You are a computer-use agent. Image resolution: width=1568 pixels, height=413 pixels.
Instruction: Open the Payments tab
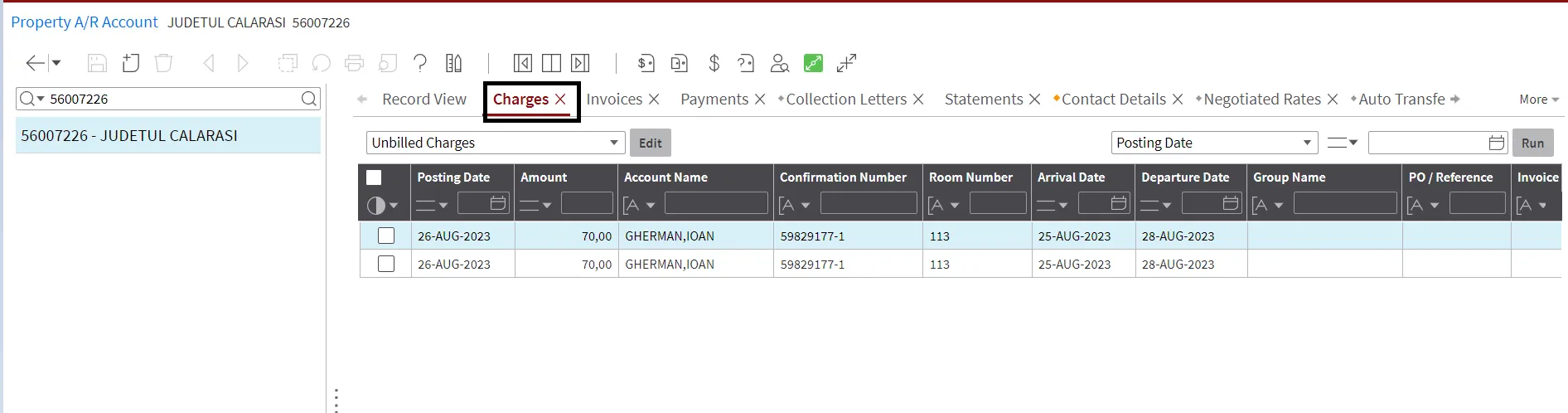714,100
